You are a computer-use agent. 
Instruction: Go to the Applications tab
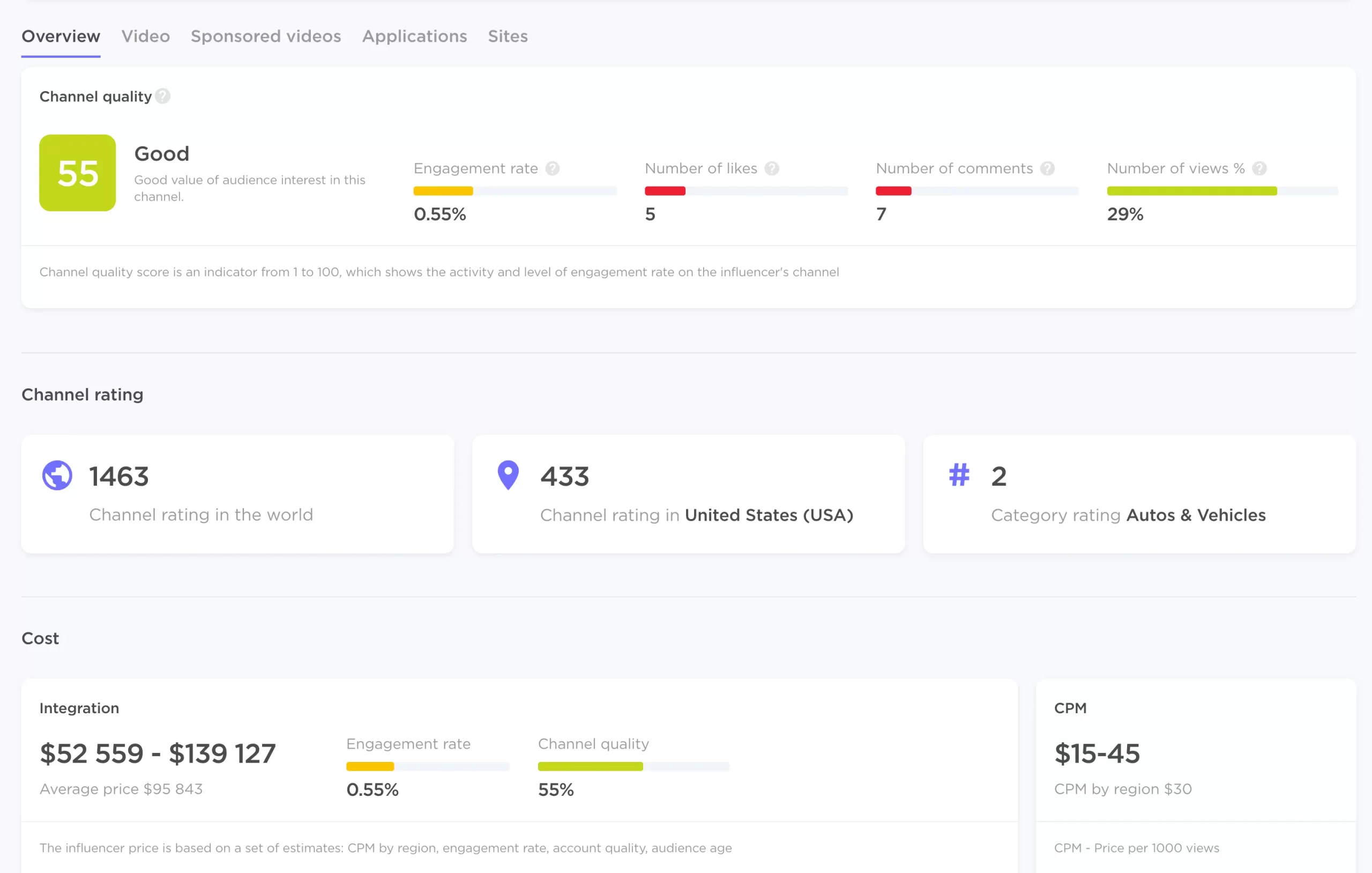click(414, 36)
